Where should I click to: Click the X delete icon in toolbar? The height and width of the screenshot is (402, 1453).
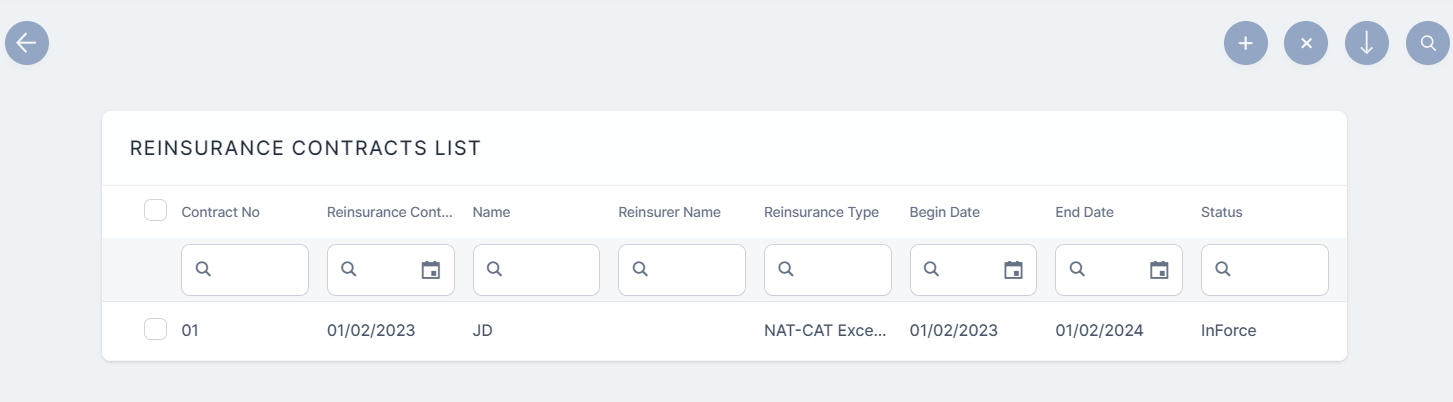[1306, 43]
